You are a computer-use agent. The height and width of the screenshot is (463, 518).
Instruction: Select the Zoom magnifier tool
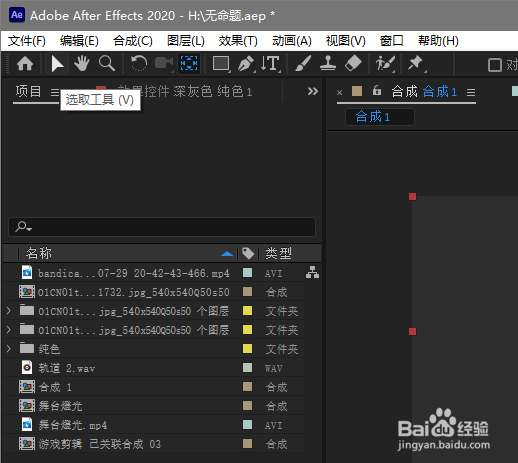tap(107, 63)
